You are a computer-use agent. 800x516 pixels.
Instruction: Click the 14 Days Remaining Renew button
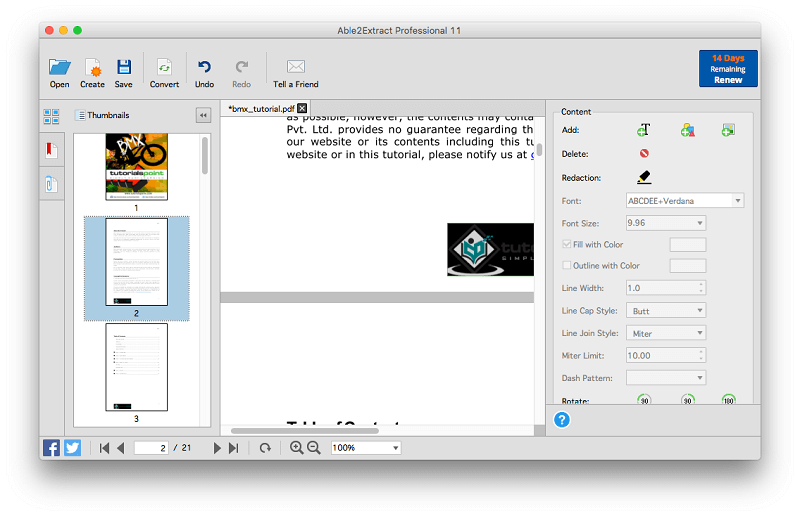pos(728,68)
